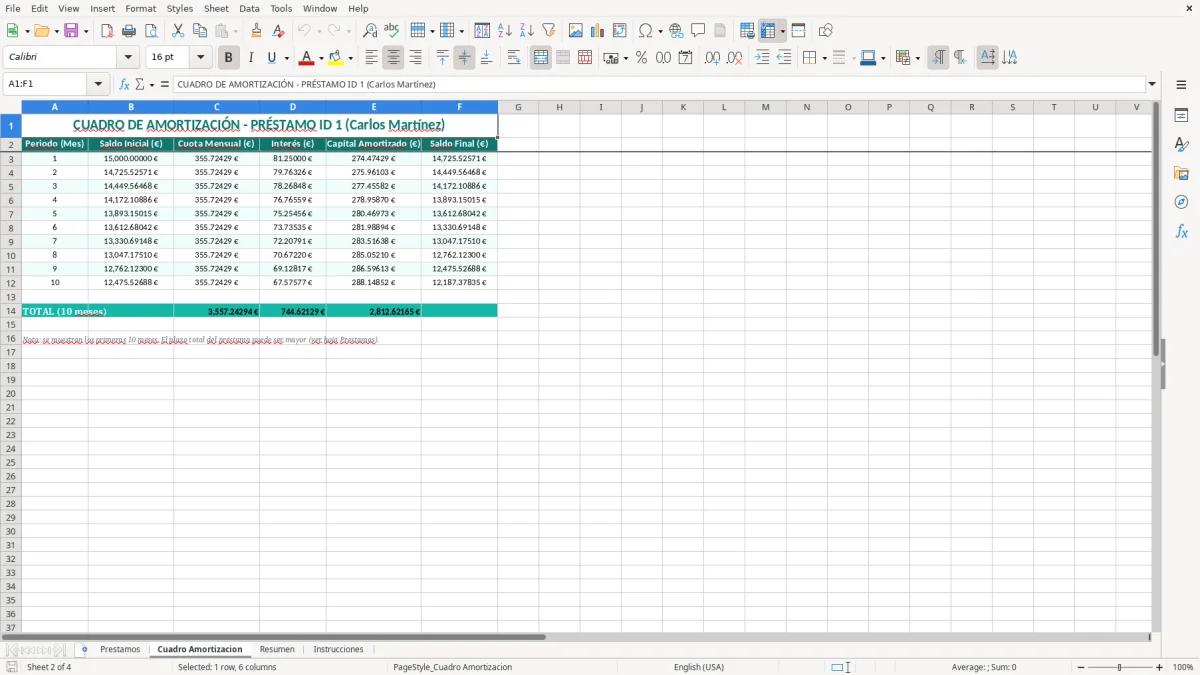The image size is (1200, 675).
Task: Export directly as PDF
Action: pos(107,31)
